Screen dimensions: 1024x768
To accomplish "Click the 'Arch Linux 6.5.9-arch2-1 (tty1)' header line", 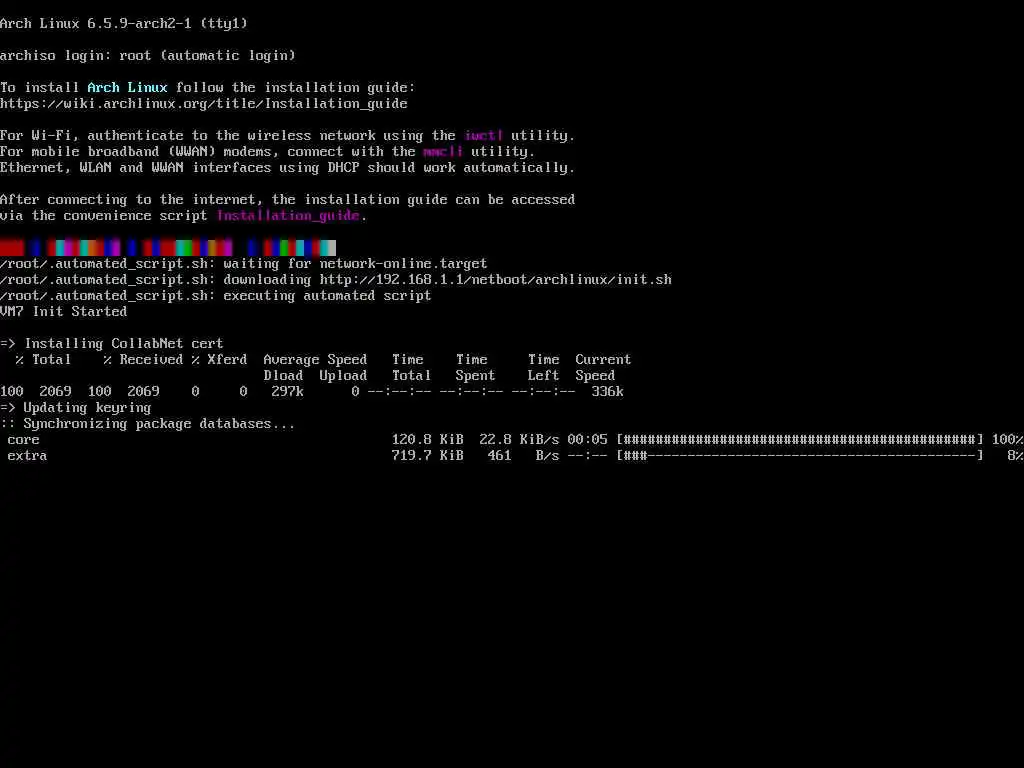I will tap(124, 24).
